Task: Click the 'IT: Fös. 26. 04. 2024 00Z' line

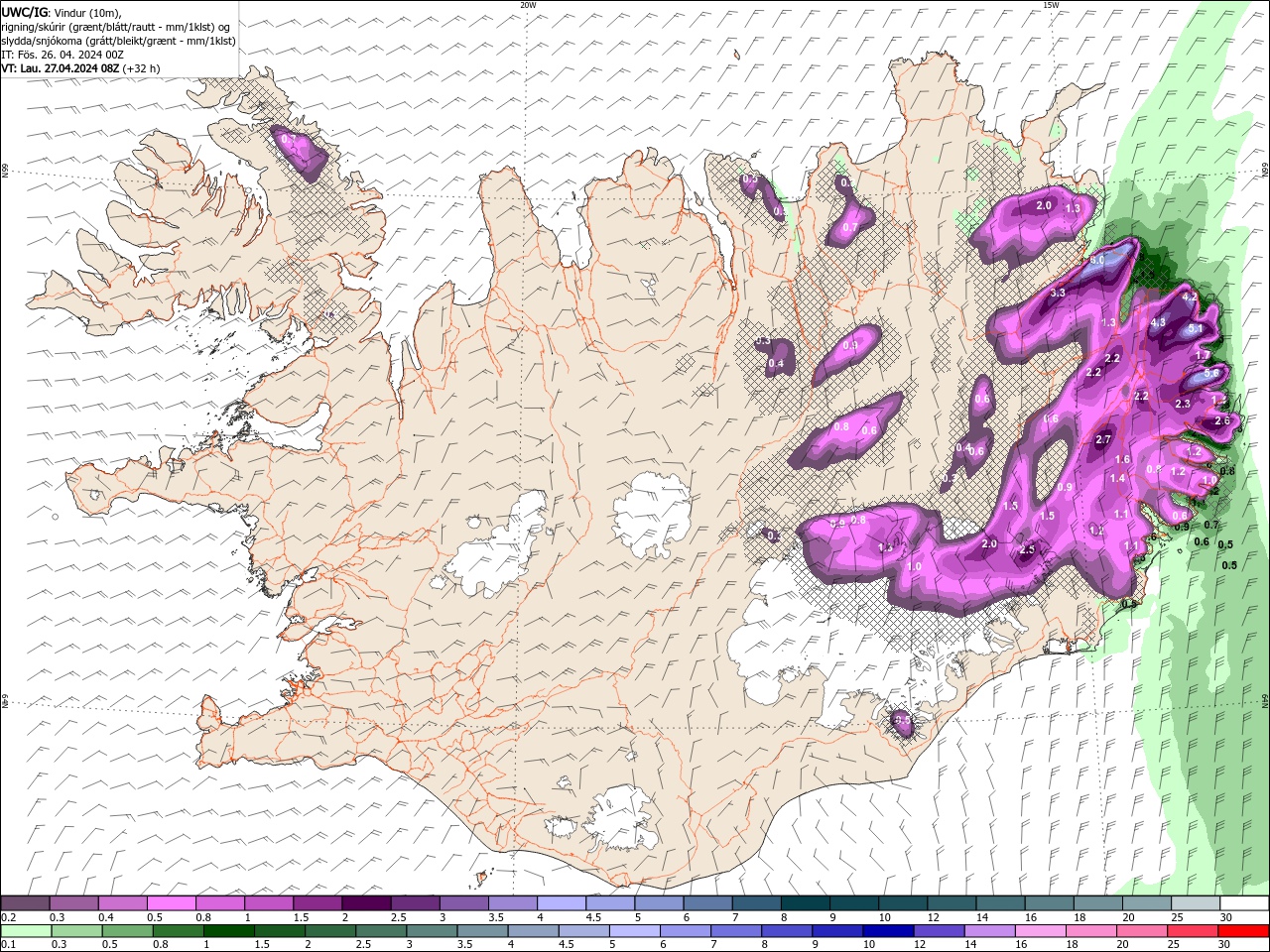Action: coord(63,55)
